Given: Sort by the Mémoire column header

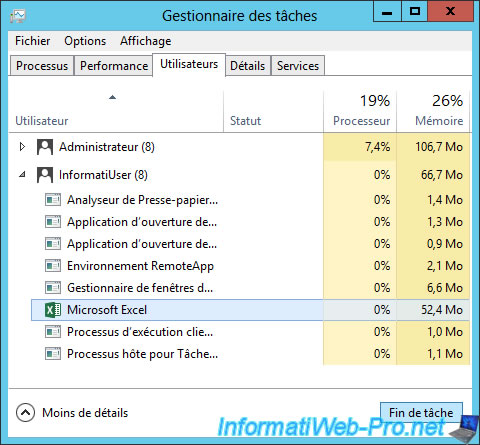Looking at the screenshot, I should 433,111.
